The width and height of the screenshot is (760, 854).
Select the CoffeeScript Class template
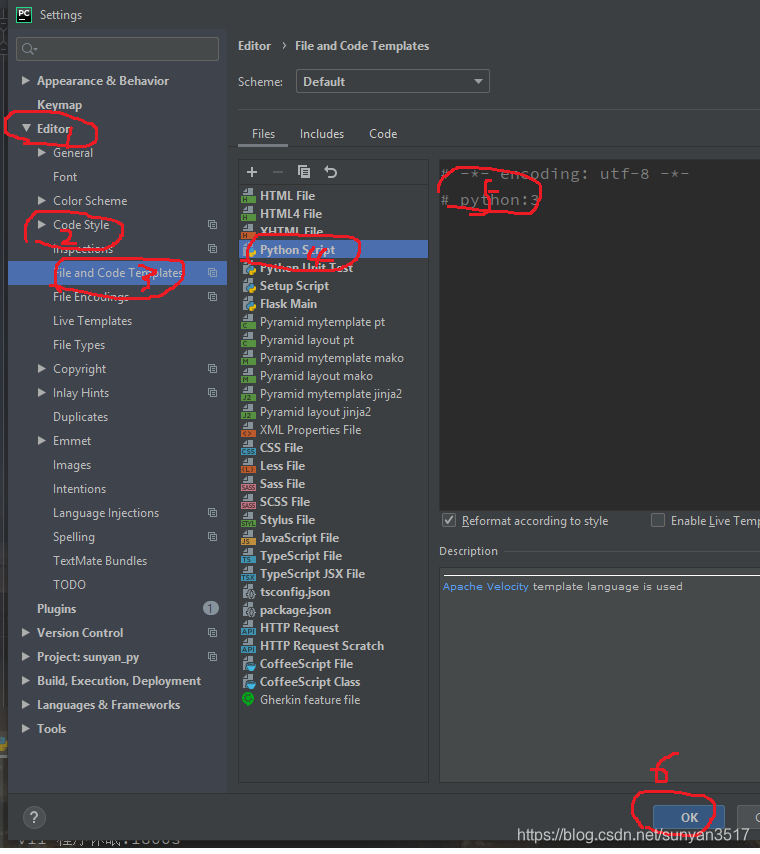tap(309, 682)
